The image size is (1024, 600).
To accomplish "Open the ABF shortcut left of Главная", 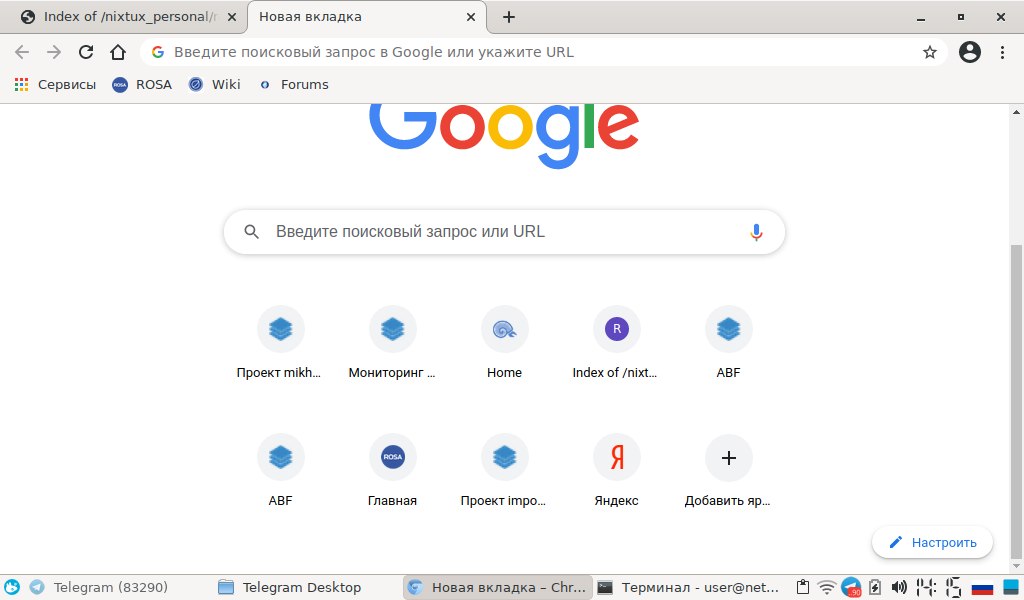I will click(280, 471).
